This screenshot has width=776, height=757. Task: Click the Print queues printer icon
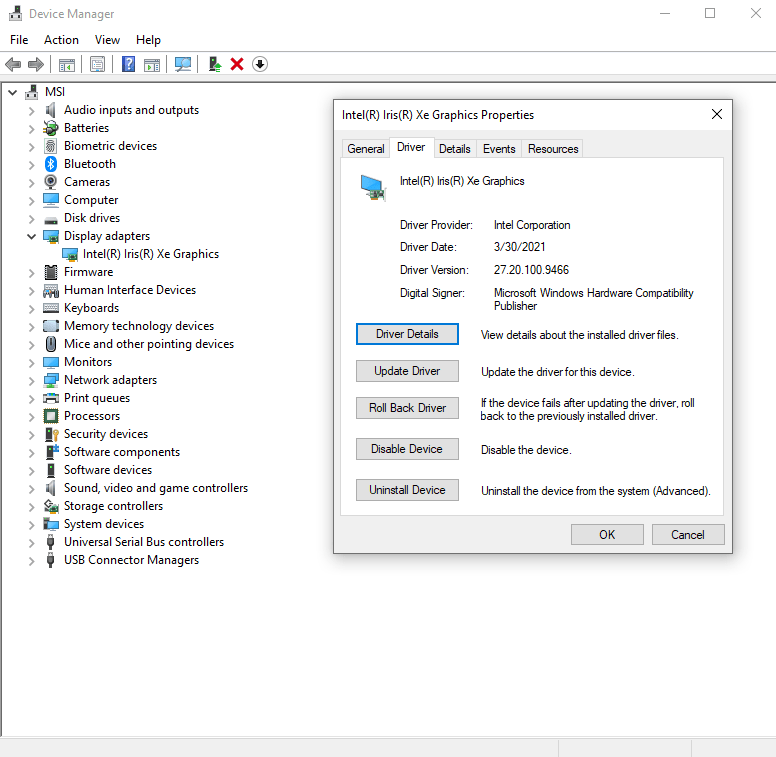pyautogui.click(x=50, y=398)
